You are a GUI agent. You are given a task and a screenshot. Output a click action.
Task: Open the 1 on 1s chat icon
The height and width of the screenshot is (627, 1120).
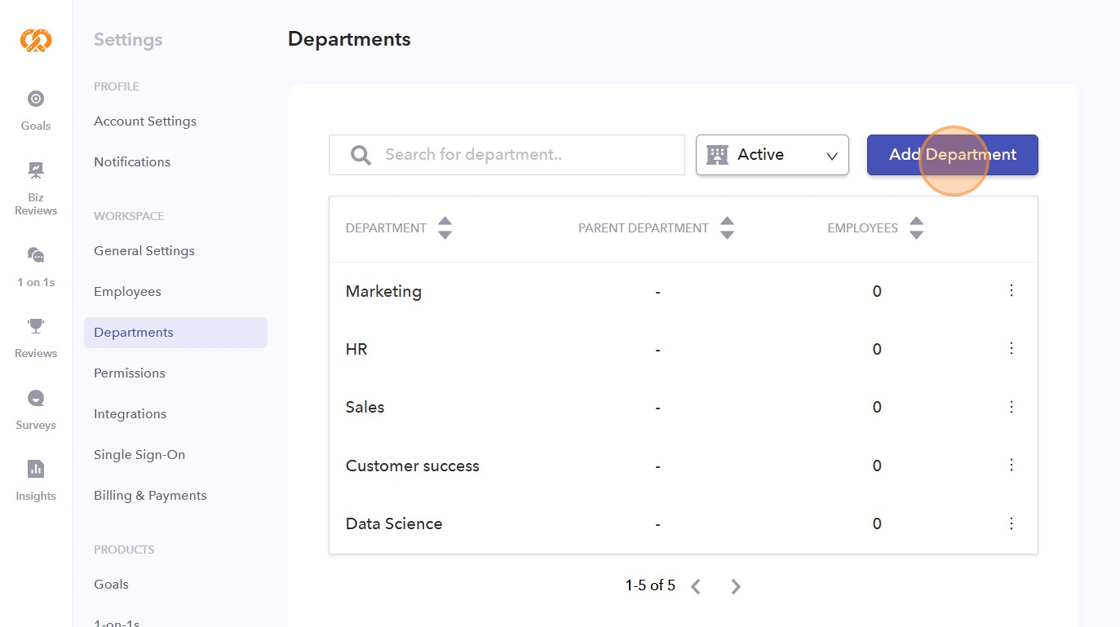(x=36, y=255)
